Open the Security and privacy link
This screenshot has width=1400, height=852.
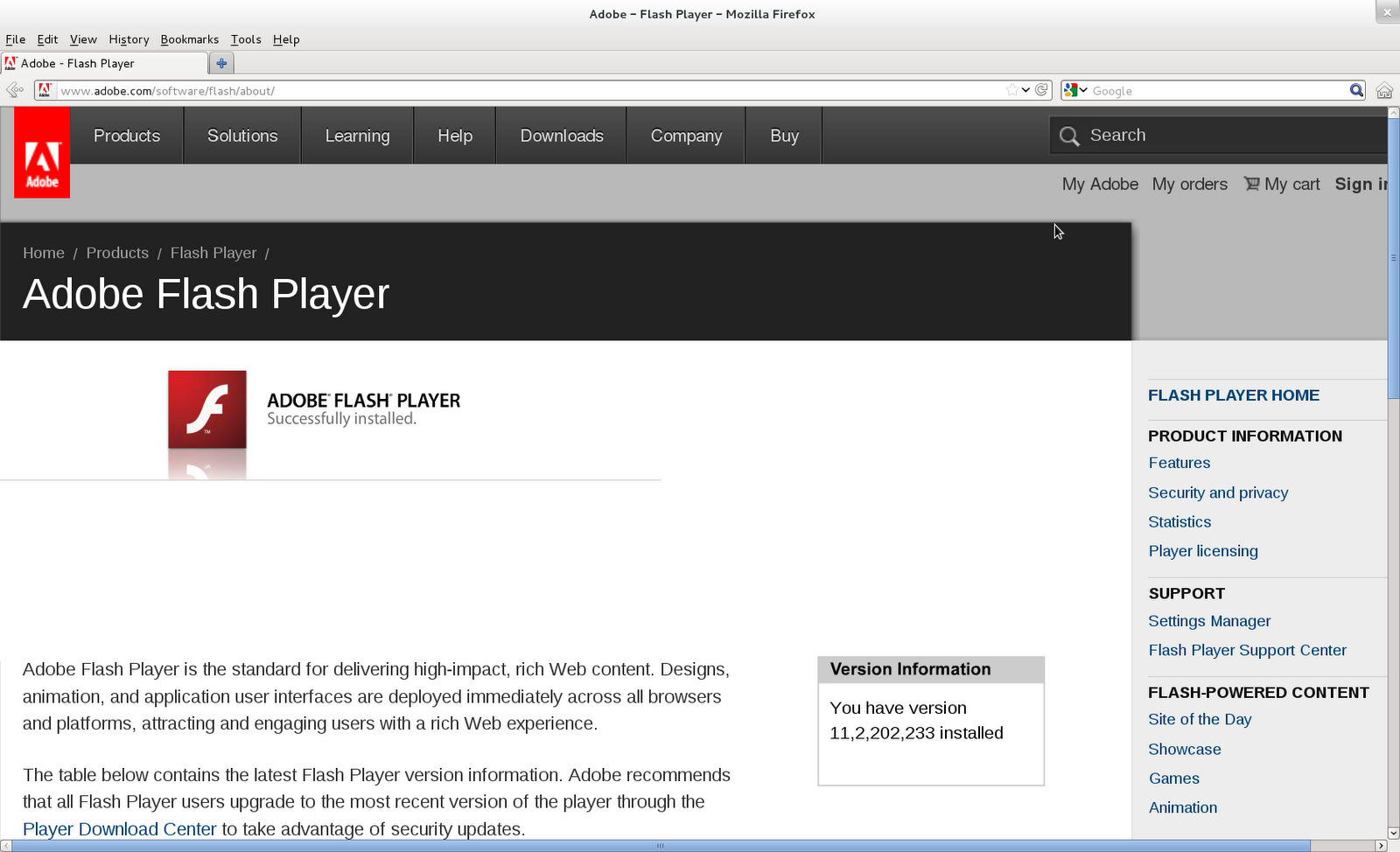(x=1218, y=492)
